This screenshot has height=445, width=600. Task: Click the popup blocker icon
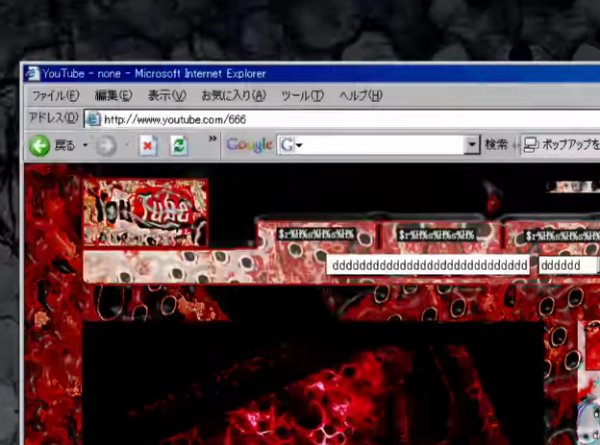531,145
